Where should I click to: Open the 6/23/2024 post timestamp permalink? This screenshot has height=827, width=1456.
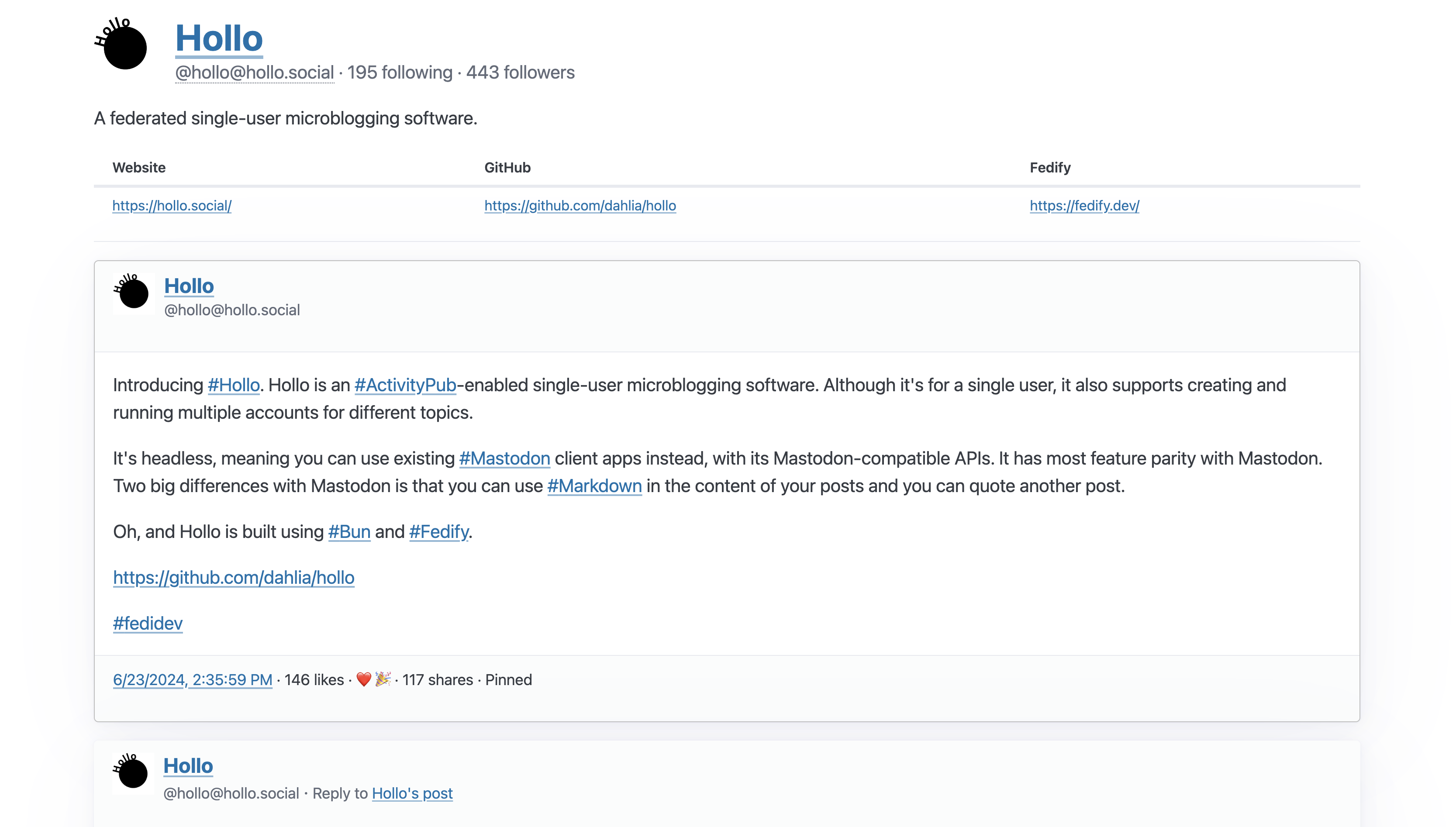coord(193,680)
